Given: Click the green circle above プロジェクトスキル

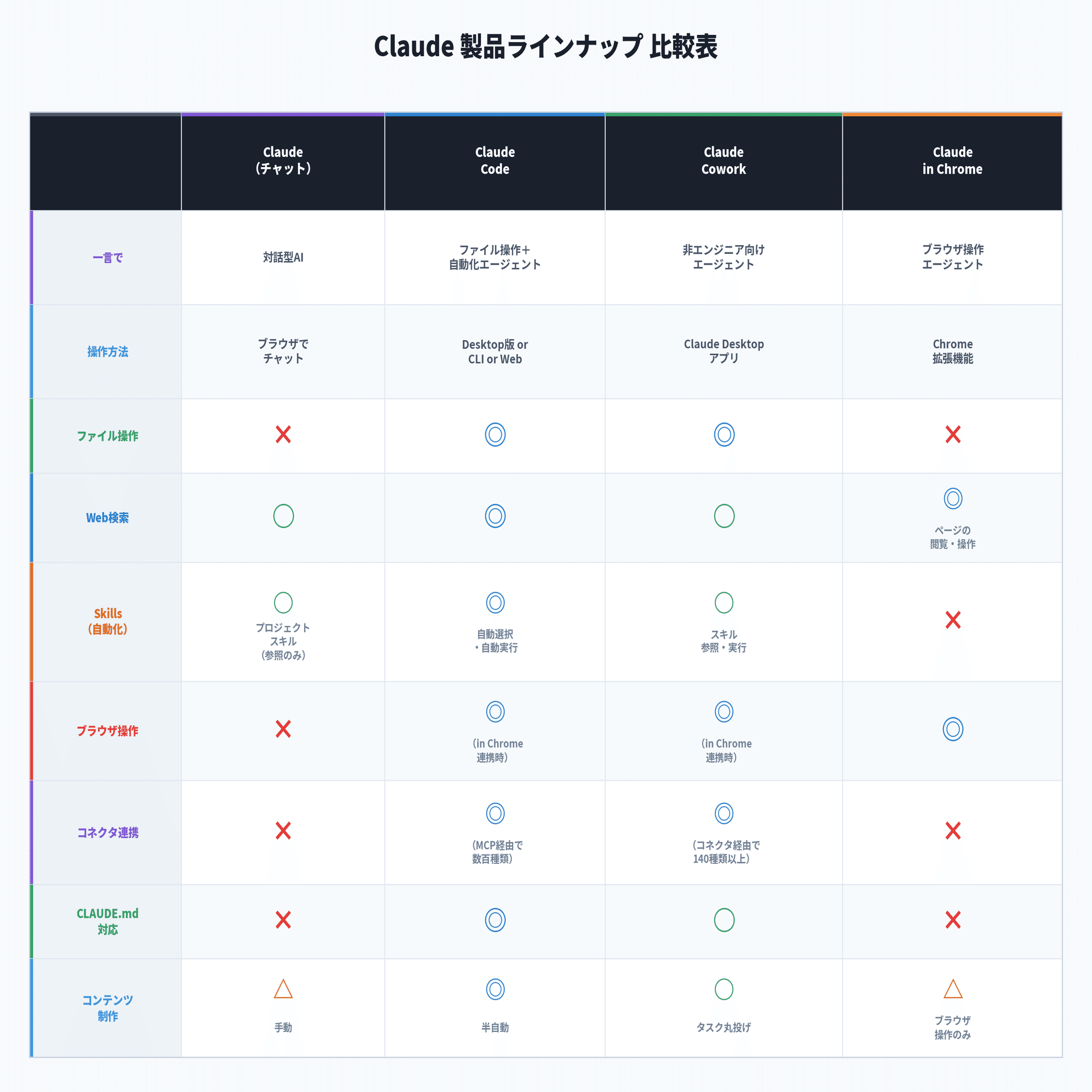Looking at the screenshot, I should click(283, 603).
